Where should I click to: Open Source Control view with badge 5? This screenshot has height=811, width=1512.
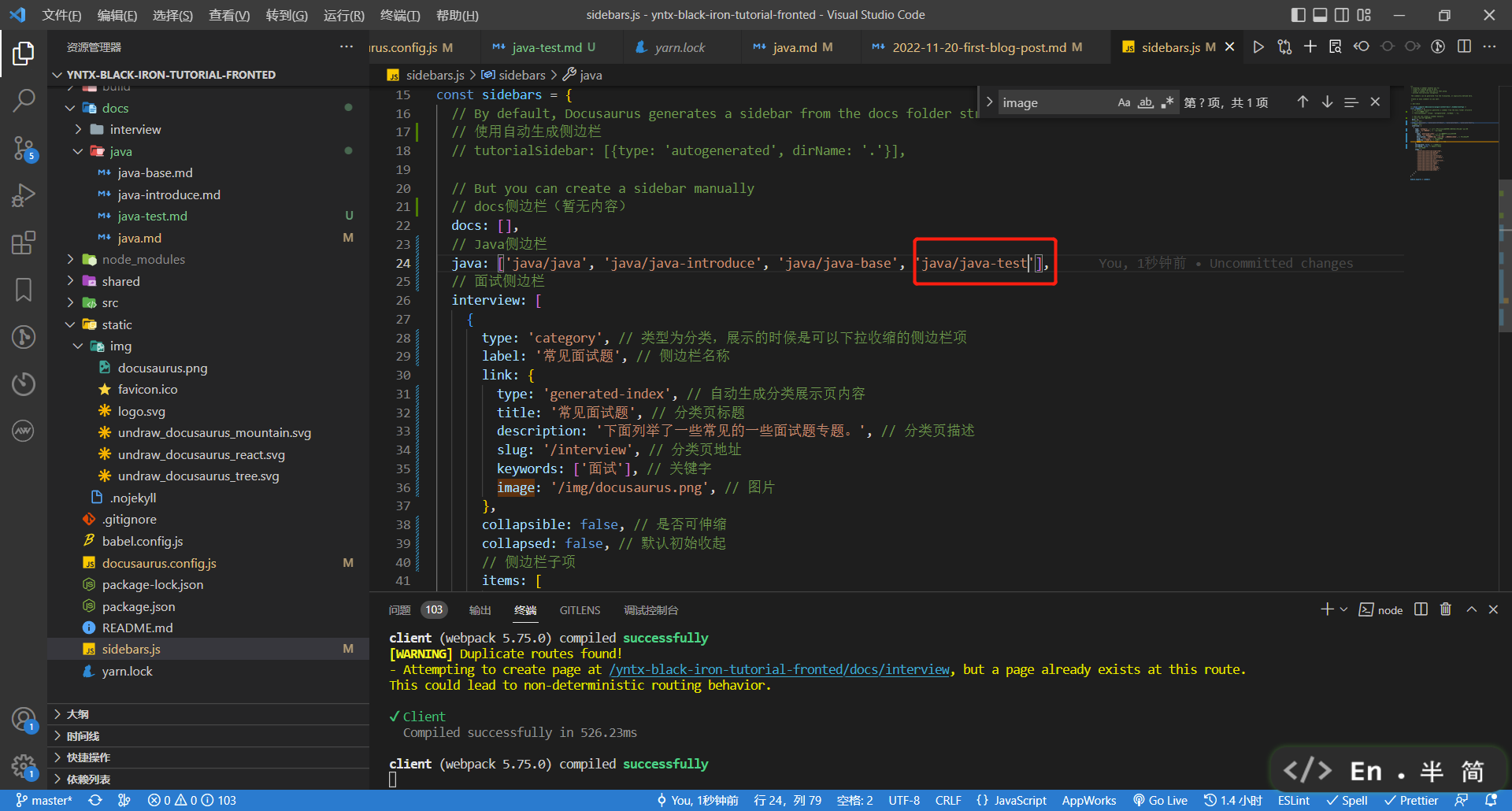point(24,148)
